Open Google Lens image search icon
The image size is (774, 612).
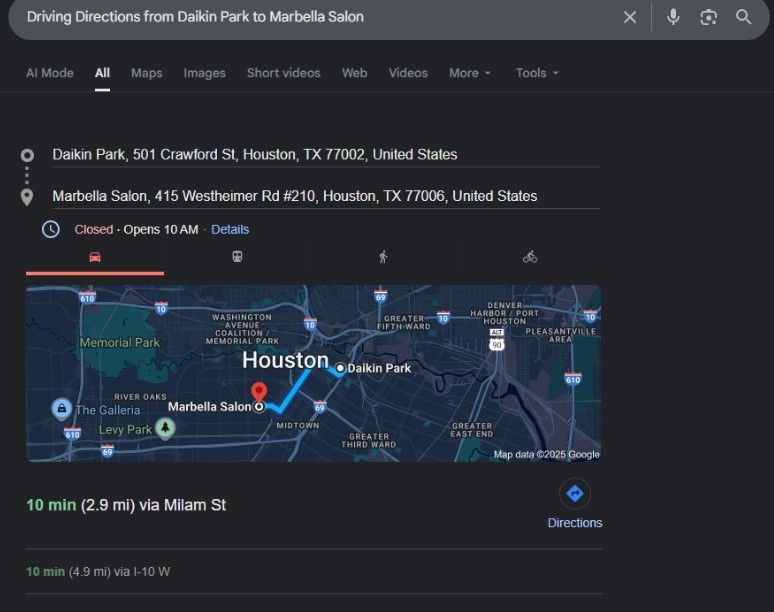708,17
